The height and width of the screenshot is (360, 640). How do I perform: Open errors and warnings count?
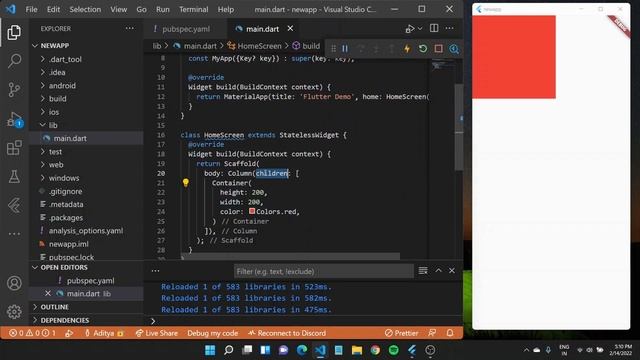tap(32, 333)
